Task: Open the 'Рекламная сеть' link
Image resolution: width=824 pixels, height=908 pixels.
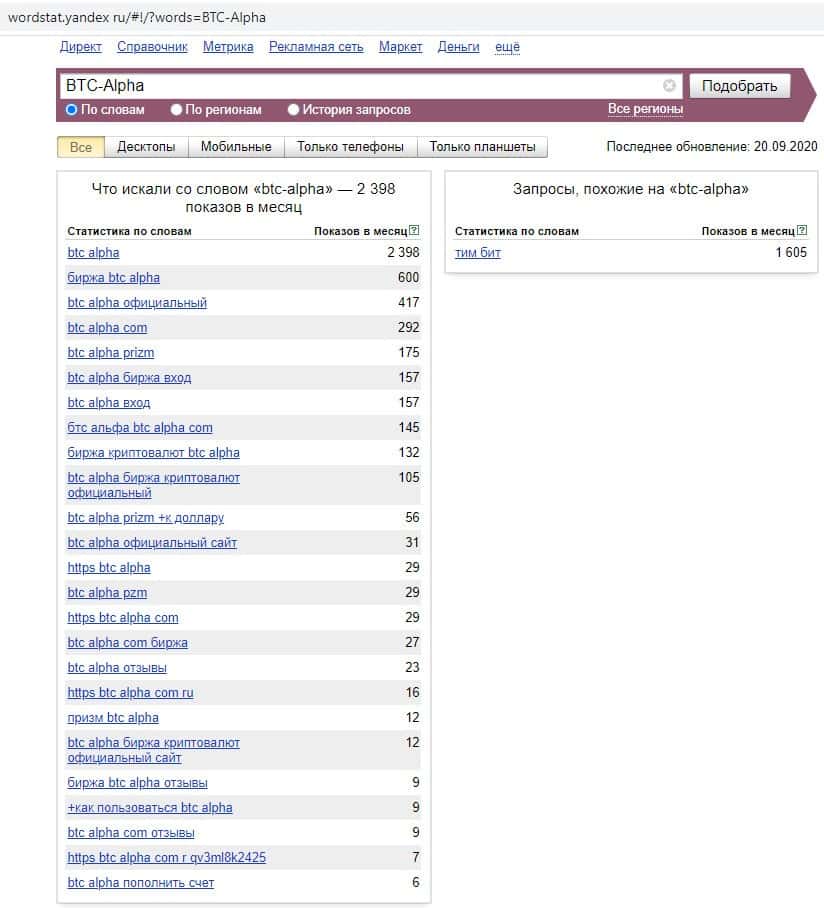Action: (316, 47)
